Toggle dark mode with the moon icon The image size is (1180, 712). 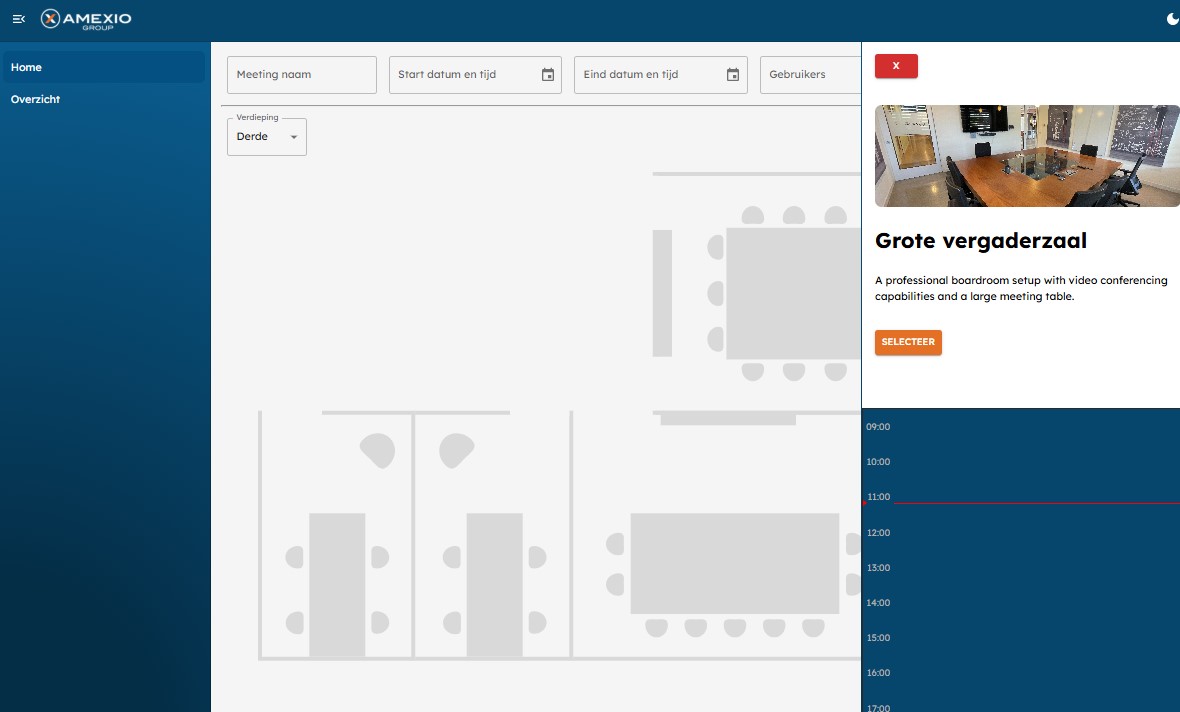tap(1172, 19)
